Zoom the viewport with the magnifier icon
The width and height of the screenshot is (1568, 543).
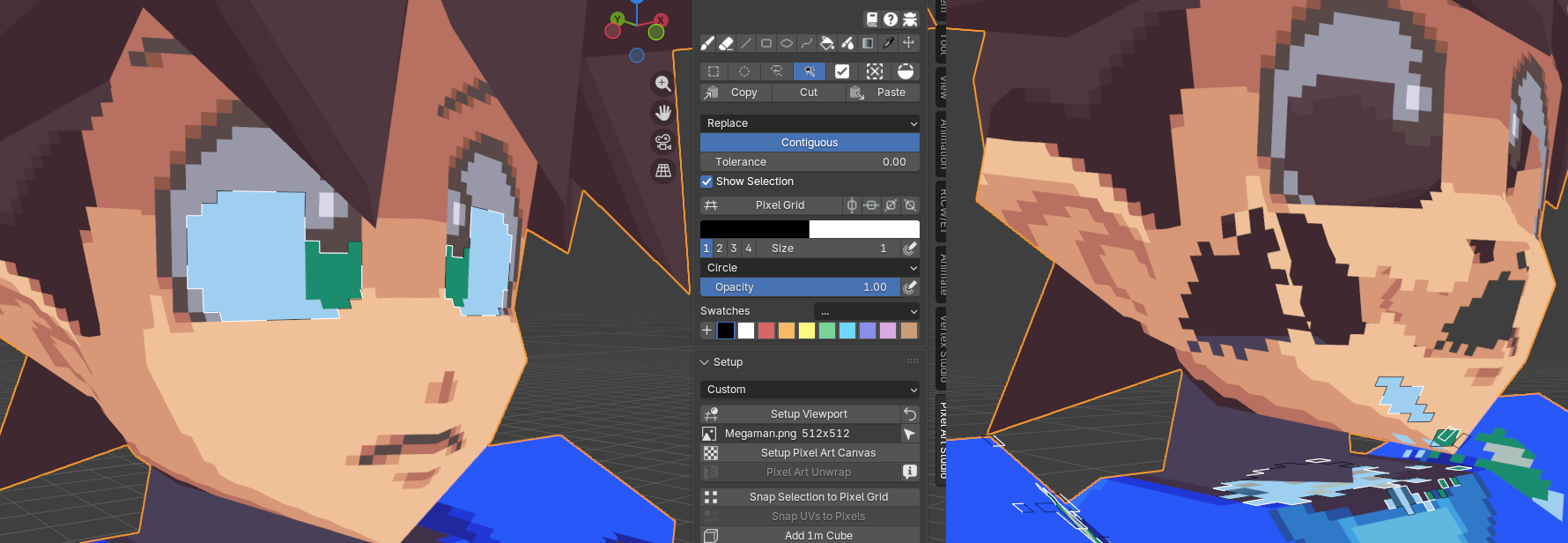663,84
